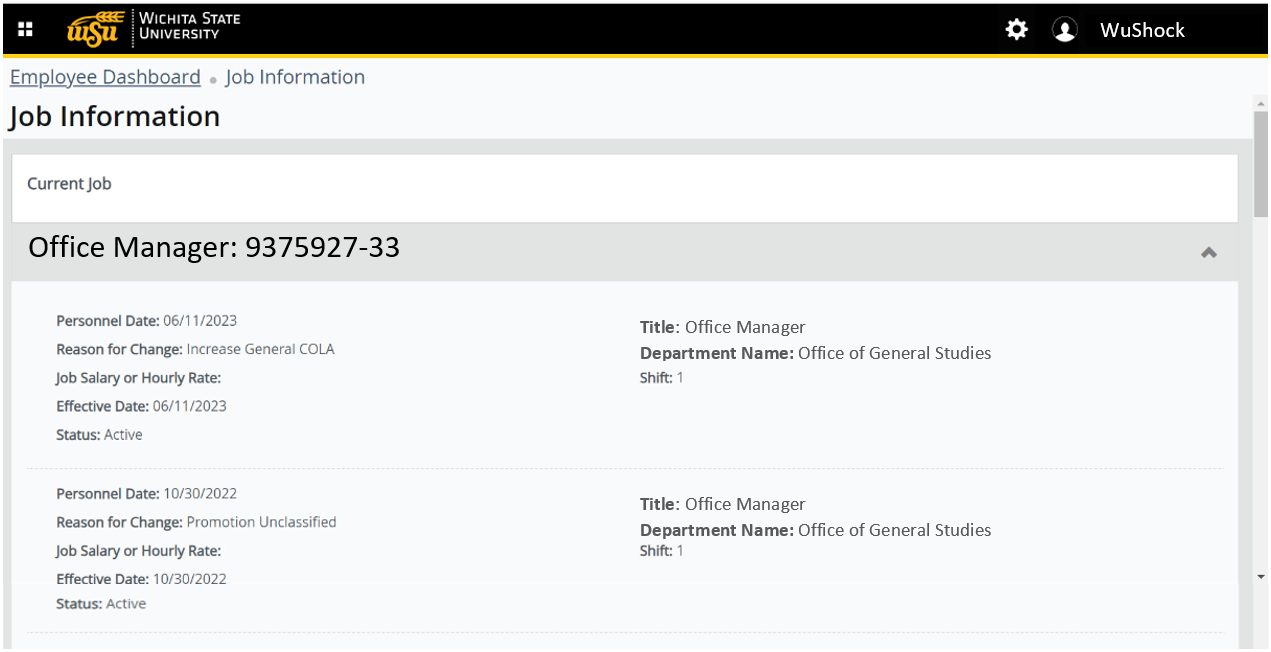1271x652 pixels.
Task: Open the apps grid menu icon
Action: [25, 29]
